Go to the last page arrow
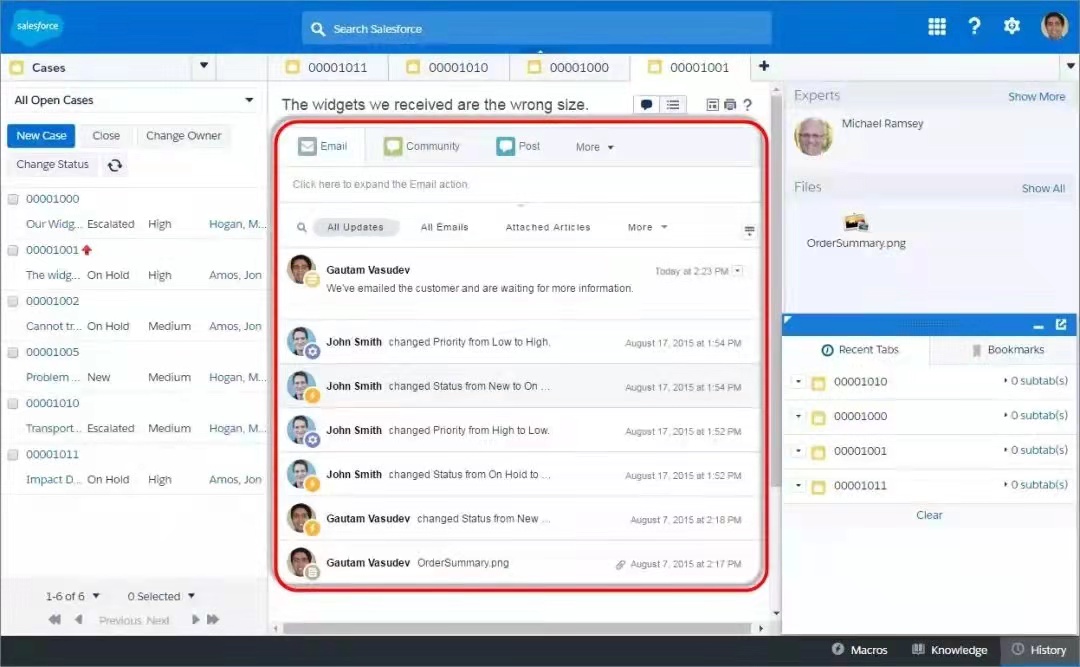Viewport: 1080px width, 667px height. [x=213, y=619]
